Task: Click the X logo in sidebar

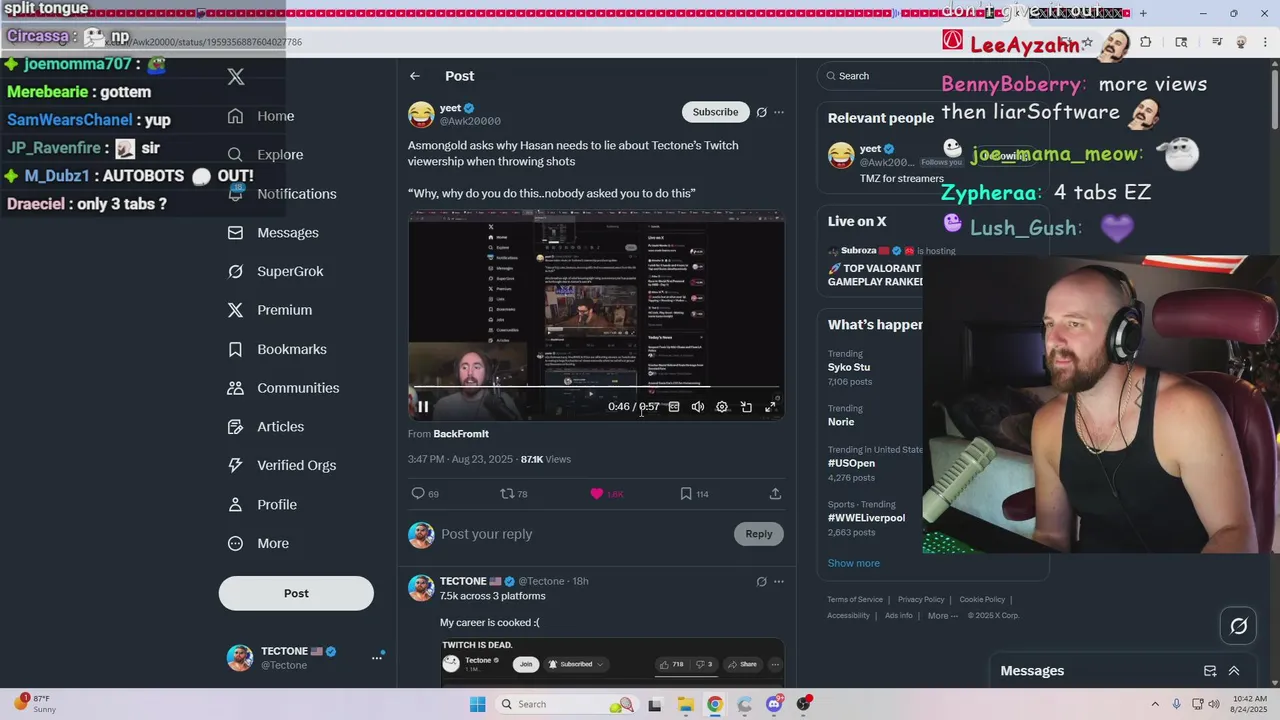Action: (x=236, y=76)
